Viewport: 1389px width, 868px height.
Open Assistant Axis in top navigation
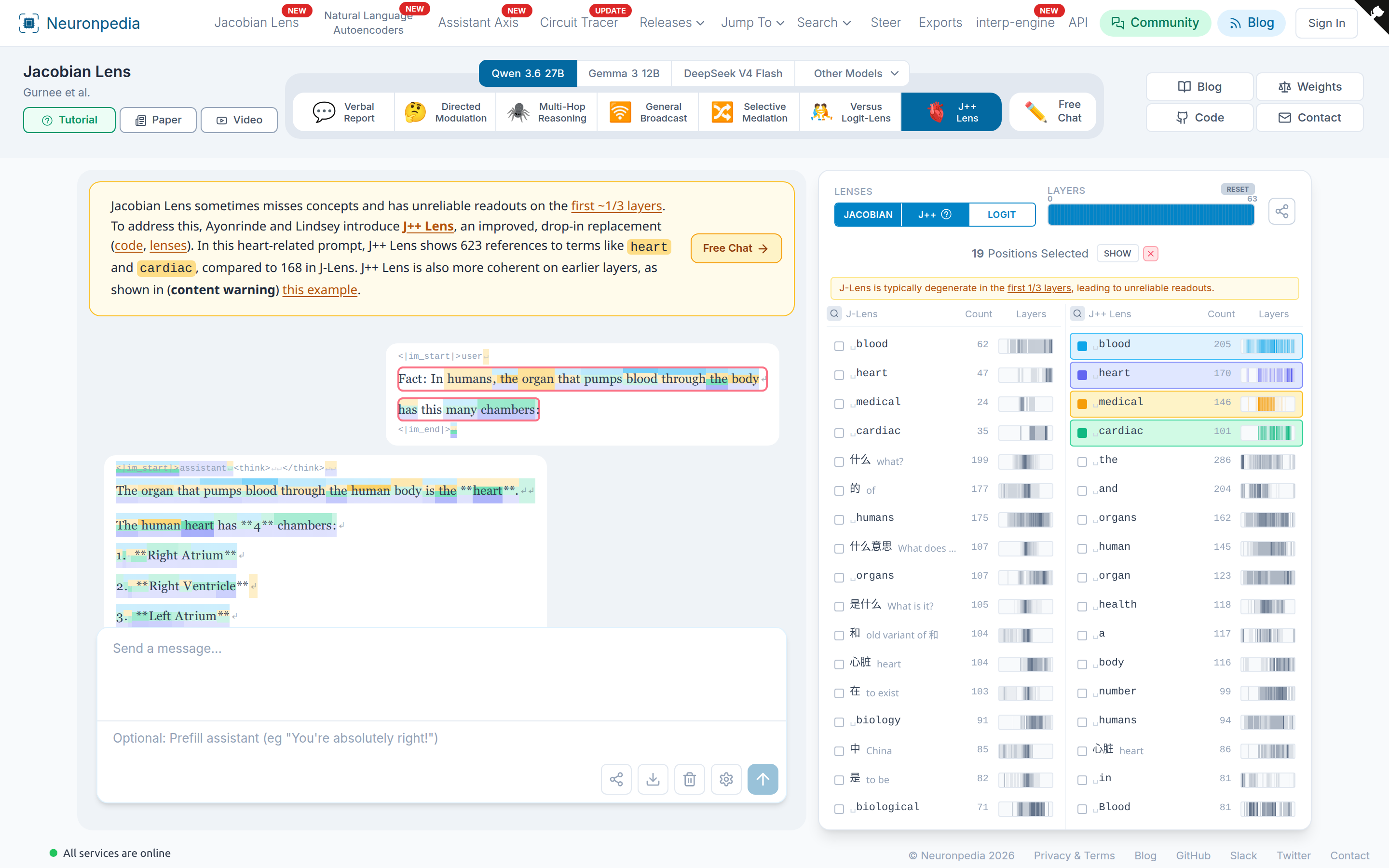pyautogui.click(x=478, y=23)
